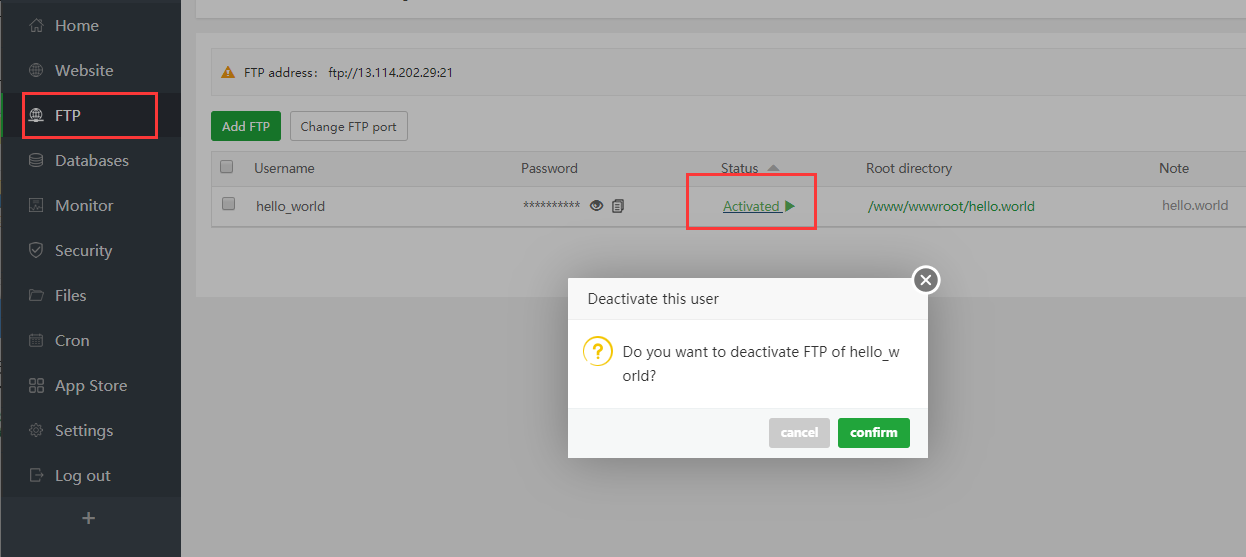The image size is (1246, 557).
Task: Reveal password with the eye icon
Action: tap(597, 206)
